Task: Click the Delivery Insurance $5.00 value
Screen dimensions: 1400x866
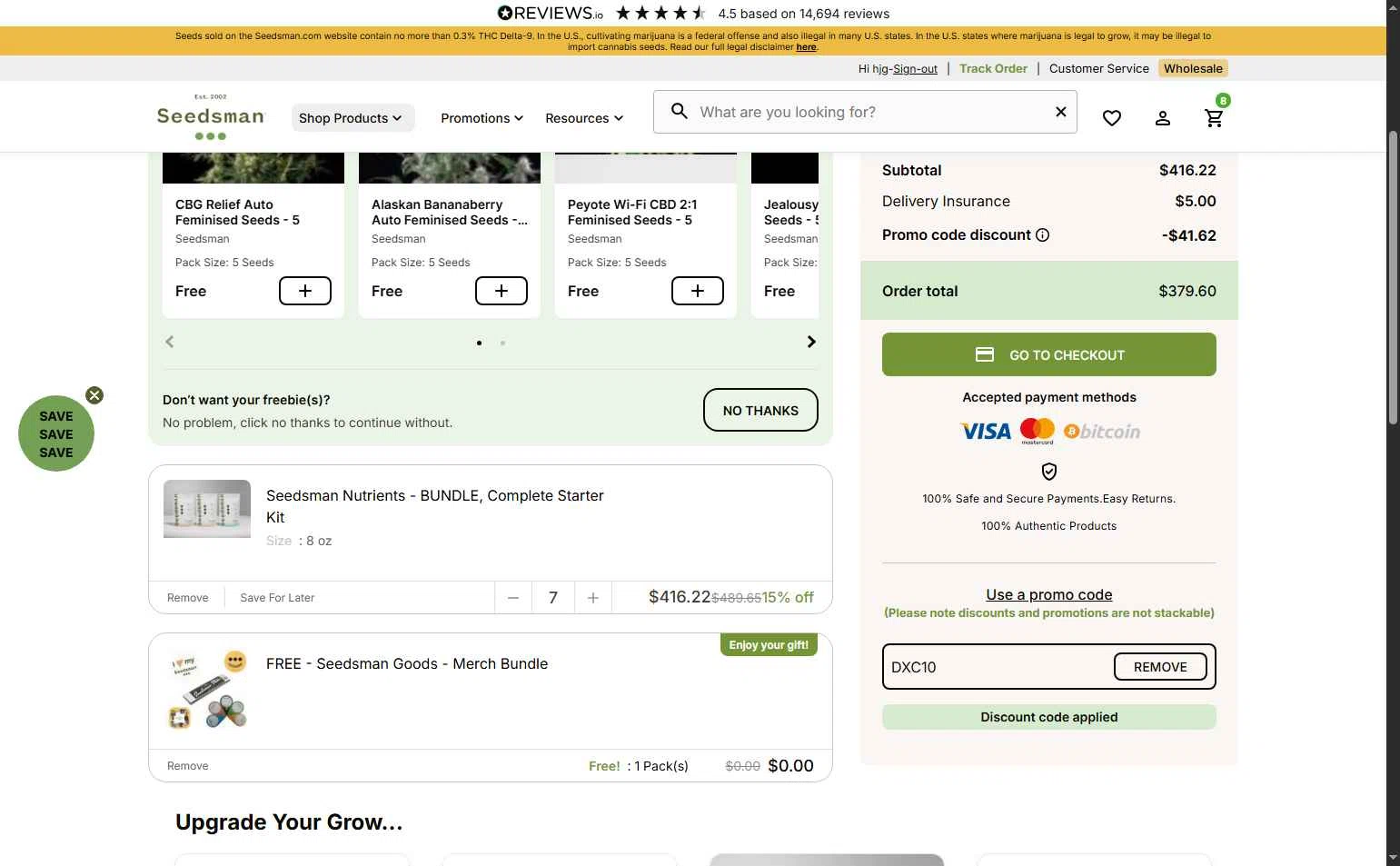Action: pos(1196,202)
